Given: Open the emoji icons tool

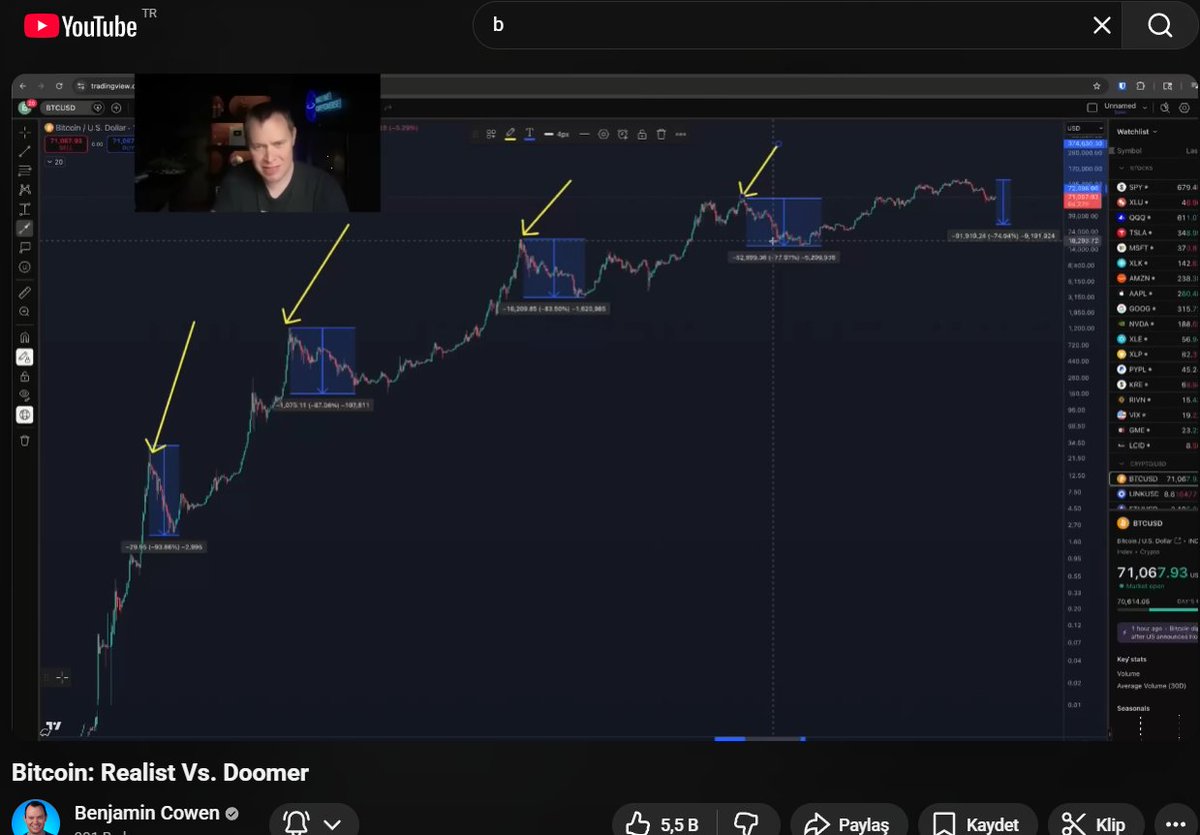Looking at the screenshot, I should [25, 267].
